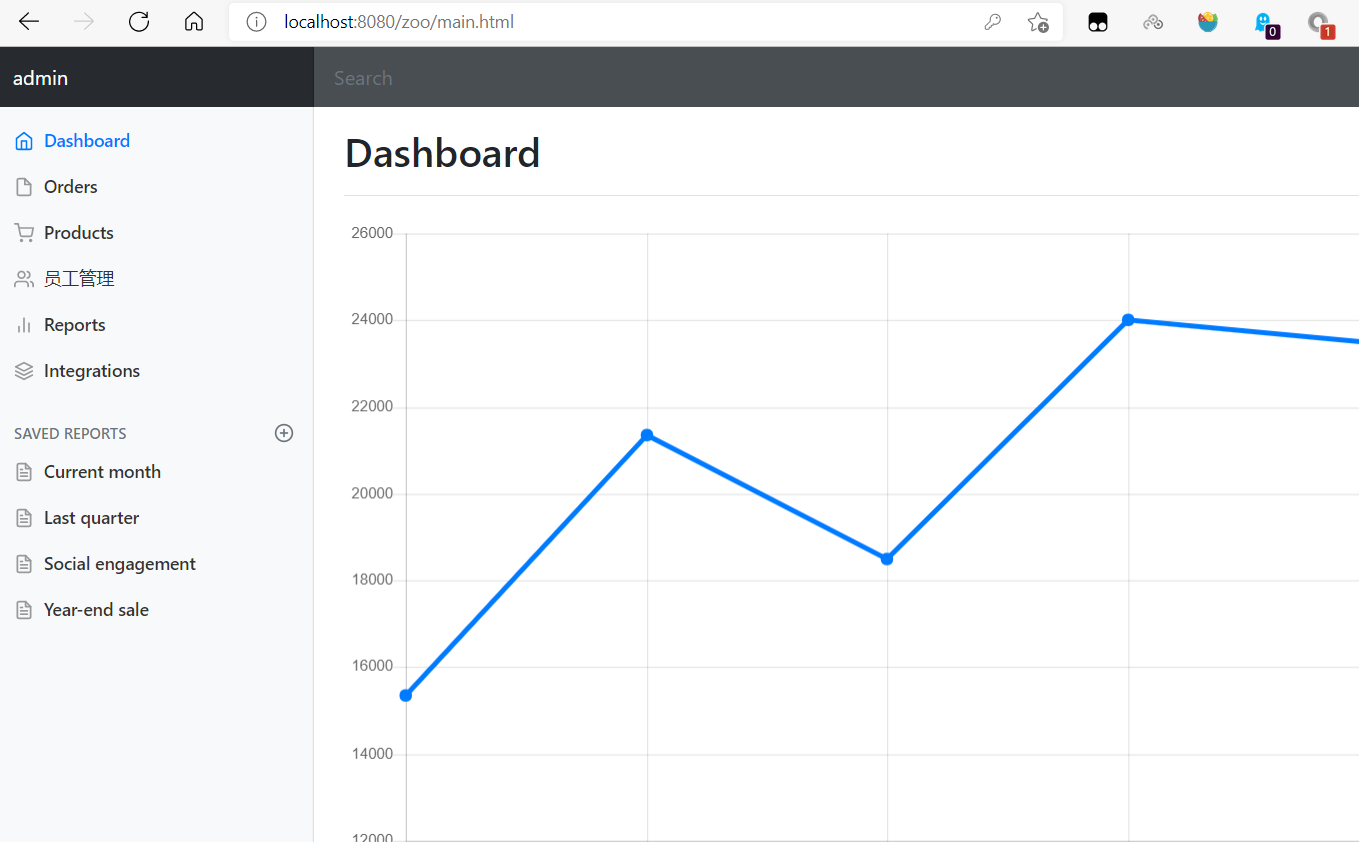Open the Orders page in sidebar
Image resolution: width=1359 pixels, height=842 pixels.
point(70,187)
